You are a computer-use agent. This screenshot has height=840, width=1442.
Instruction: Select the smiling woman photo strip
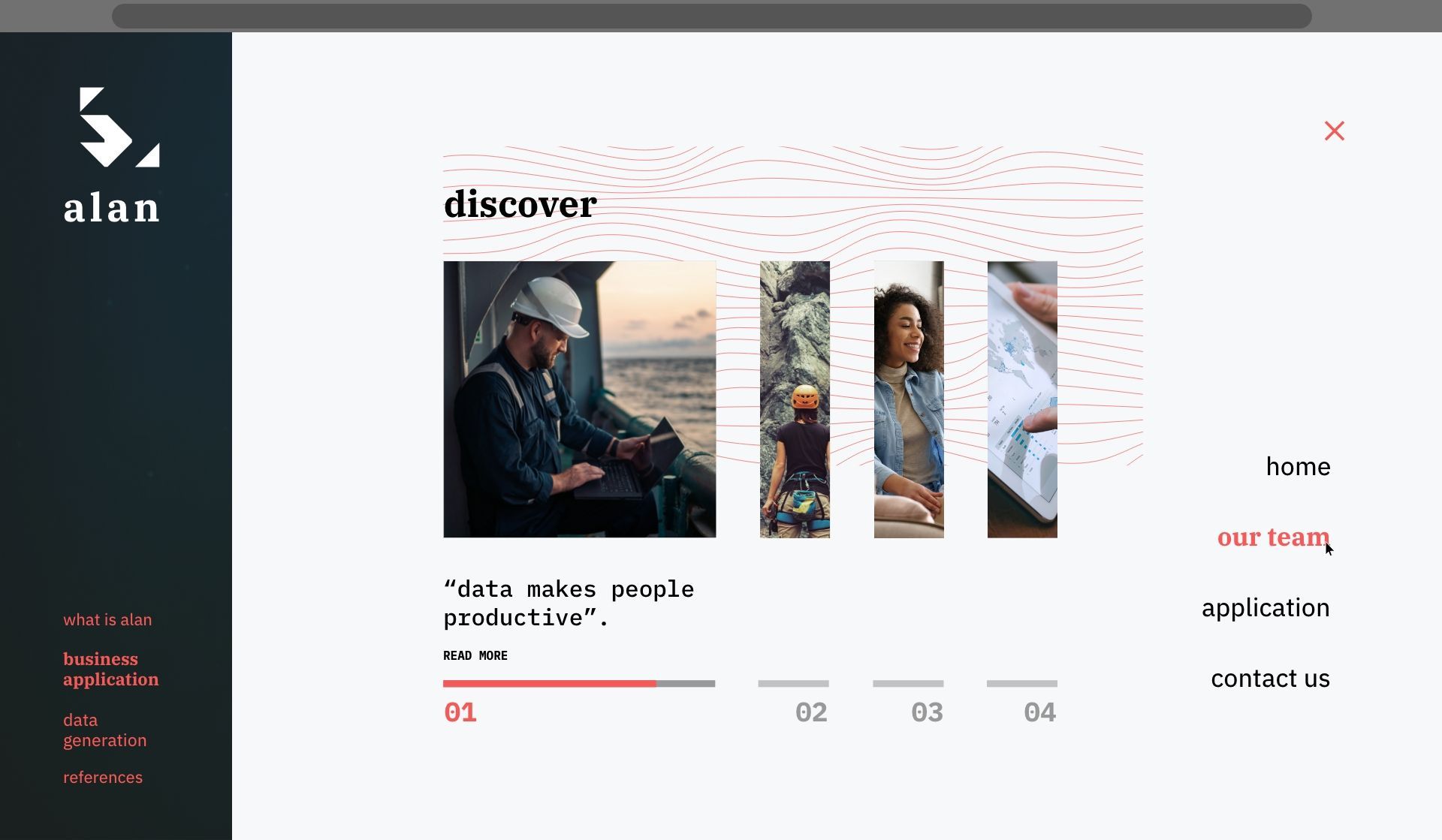(909, 399)
